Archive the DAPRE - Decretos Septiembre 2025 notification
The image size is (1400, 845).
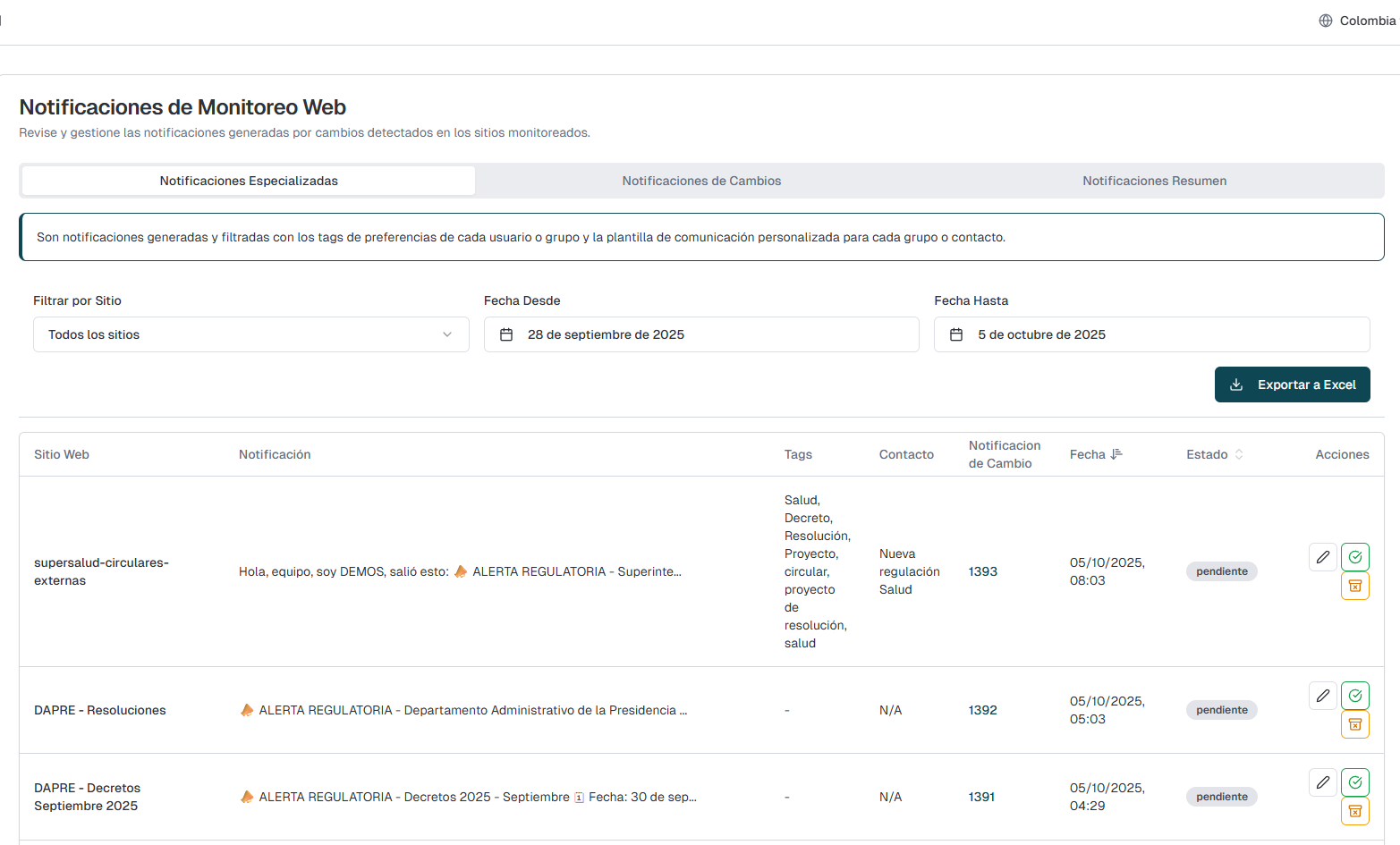pos(1354,811)
